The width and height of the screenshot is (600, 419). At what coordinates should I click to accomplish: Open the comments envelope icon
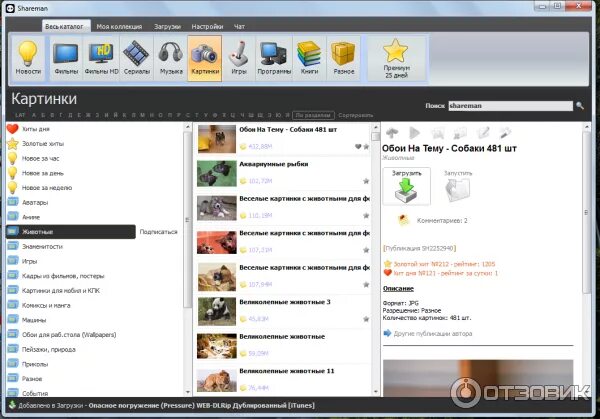coord(403,220)
